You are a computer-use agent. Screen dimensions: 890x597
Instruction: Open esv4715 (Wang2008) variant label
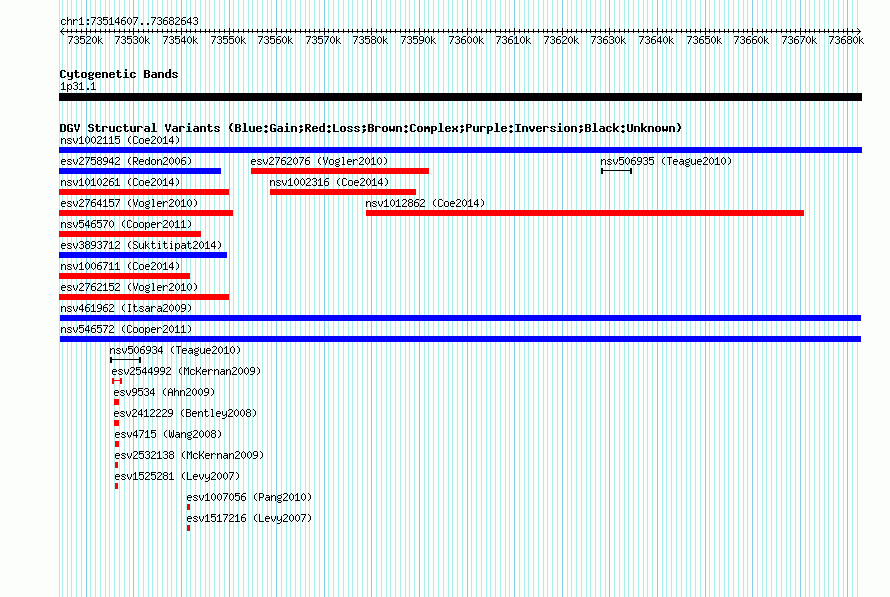(x=168, y=434)
